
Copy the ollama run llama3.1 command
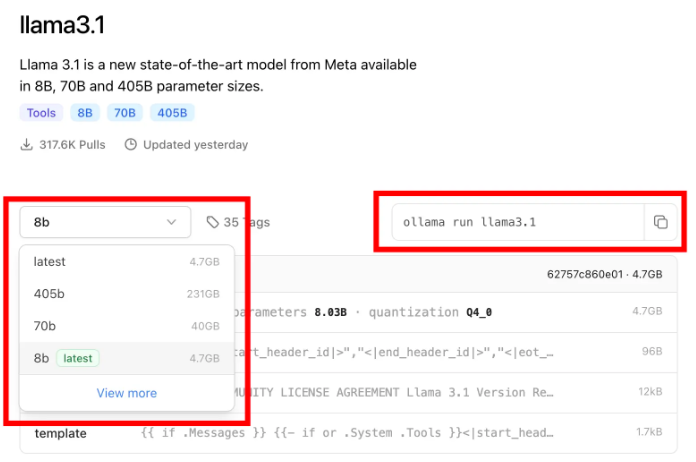[660, 222]
